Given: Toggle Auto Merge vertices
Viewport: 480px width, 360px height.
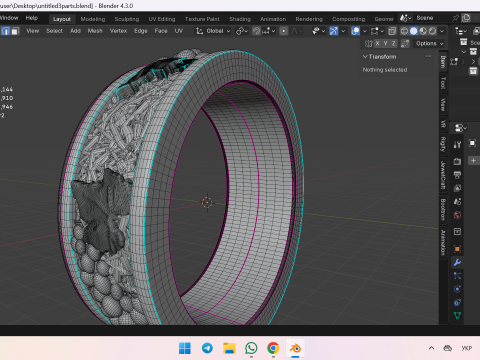Looking at the screenshot, I should pyautogui.click(x=405, y=43).
